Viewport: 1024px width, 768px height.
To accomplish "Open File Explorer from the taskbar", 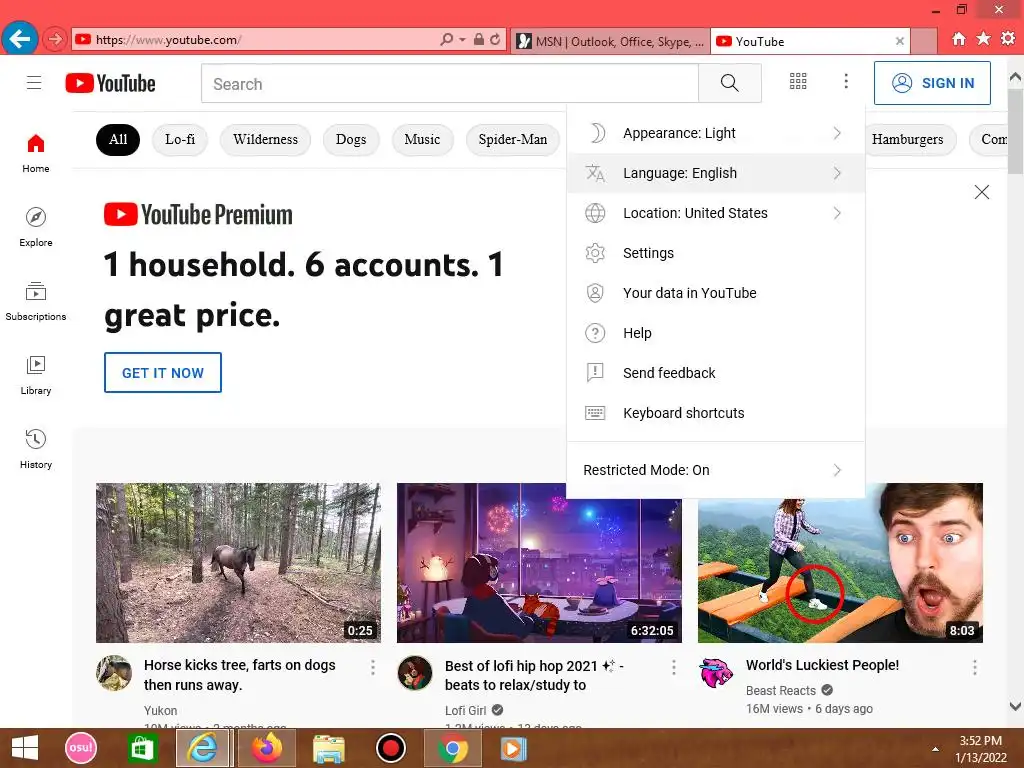I will coord(328,748).
